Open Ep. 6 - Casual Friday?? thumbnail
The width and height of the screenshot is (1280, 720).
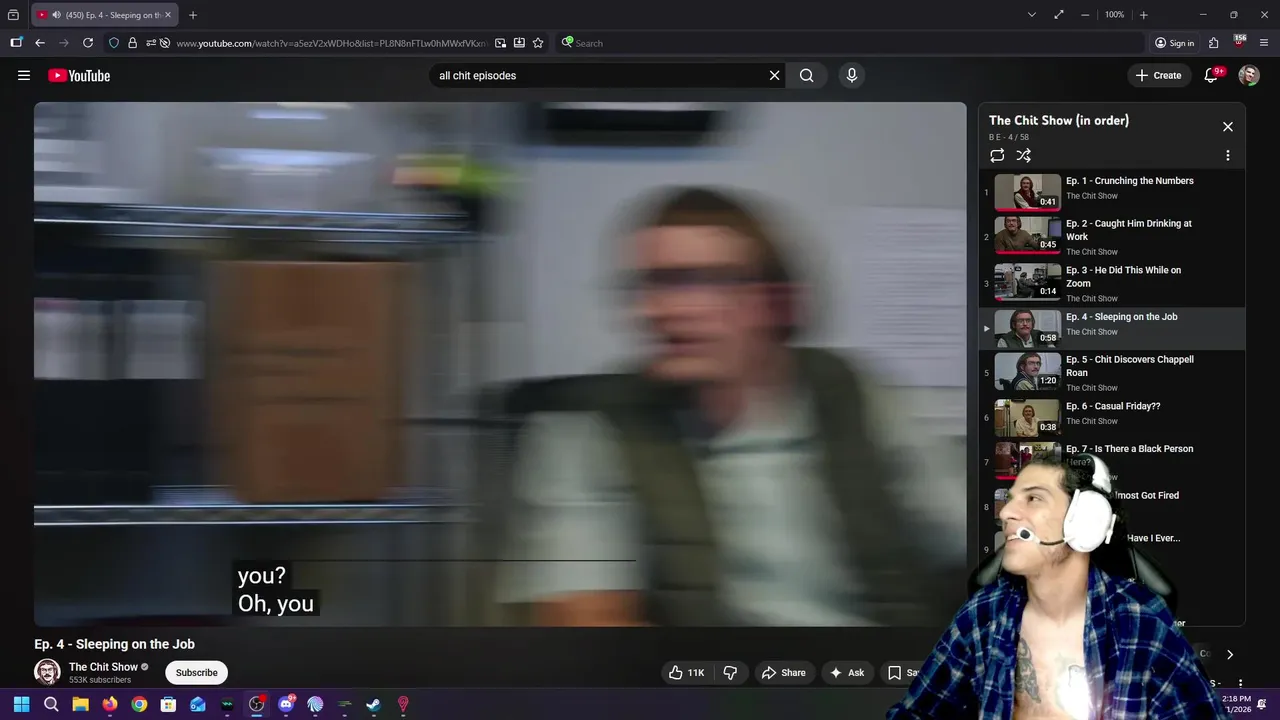point(1027,418)
